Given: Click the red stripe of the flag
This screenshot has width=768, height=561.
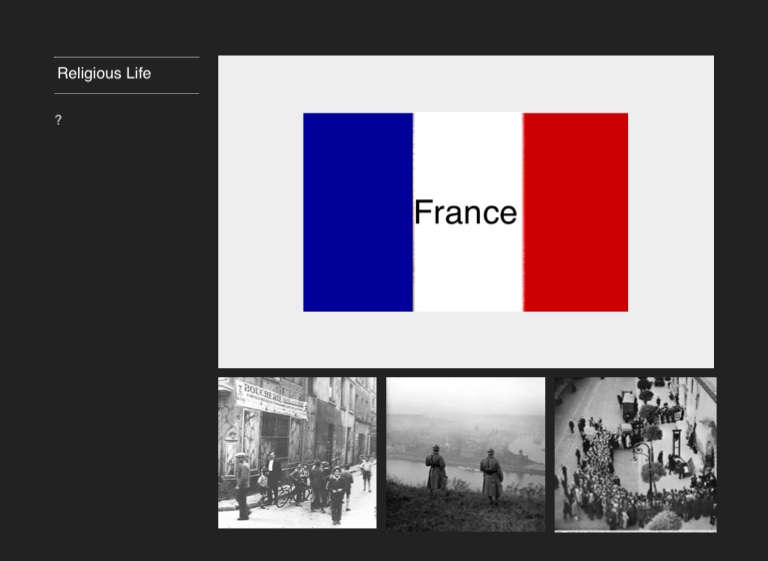Looking at the screenshot, I should click(x=575, y=212).
